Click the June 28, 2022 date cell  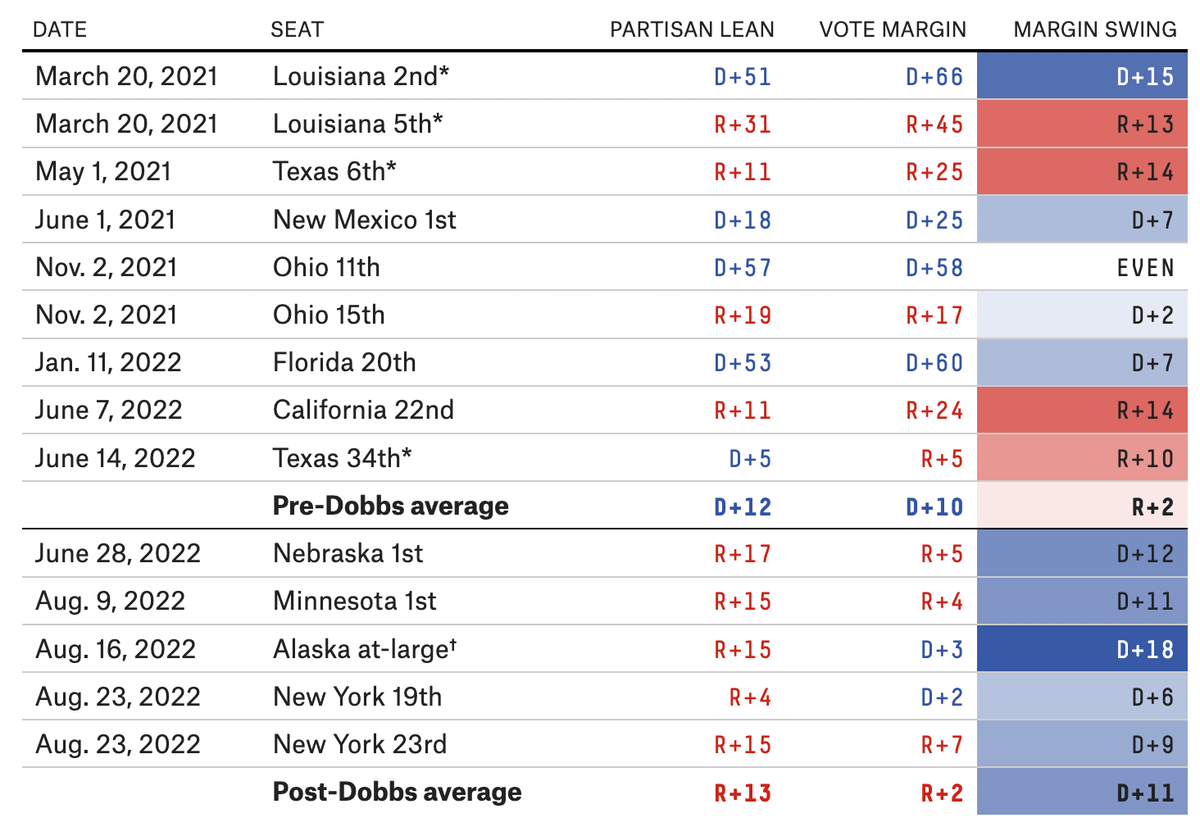[118, 553]
